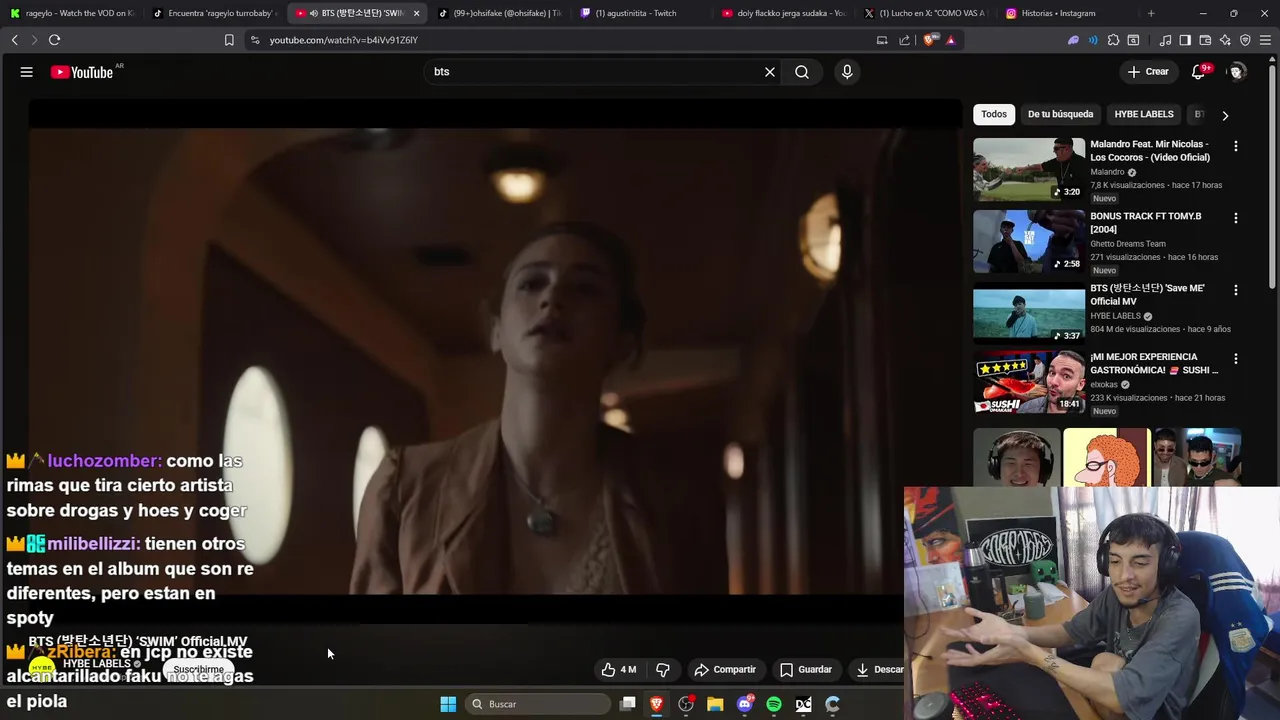
Task: Open the Windows Start menu
Action: 448,704
